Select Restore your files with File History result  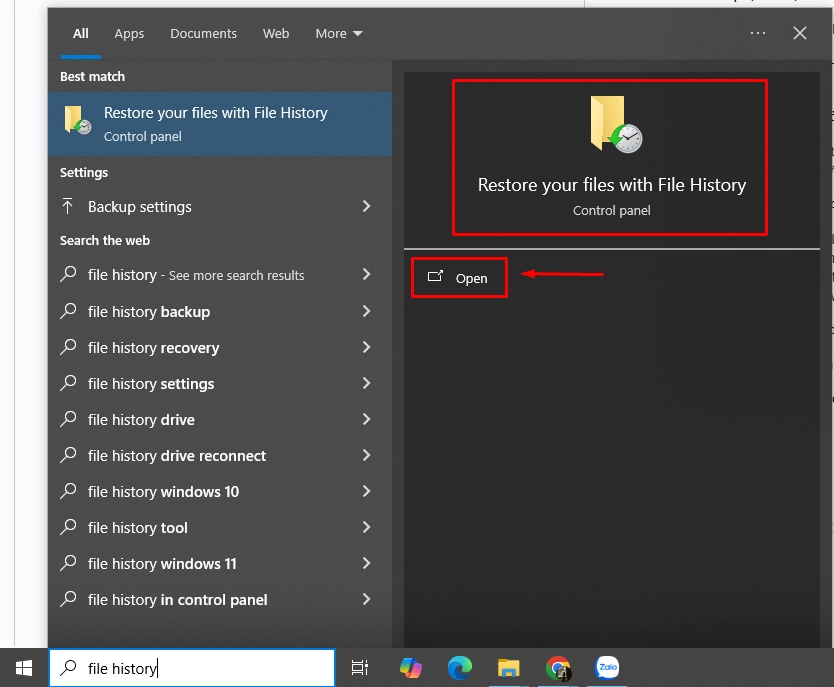coord(220,124)
